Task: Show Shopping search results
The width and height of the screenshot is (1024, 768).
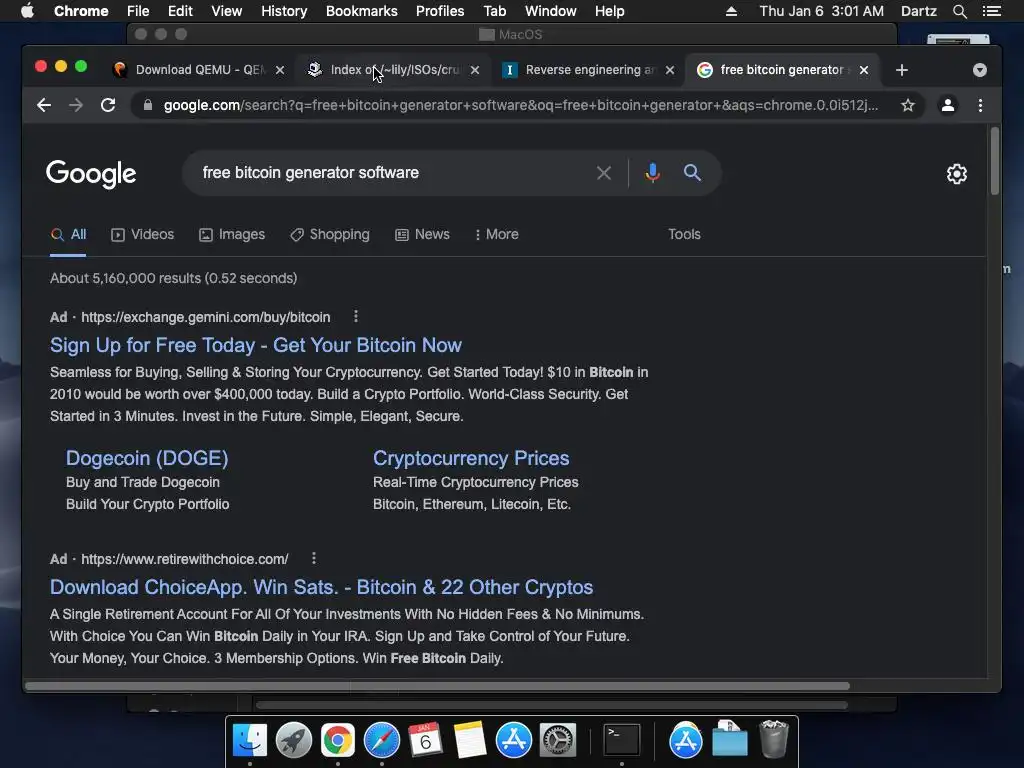Action: (330, 234)
